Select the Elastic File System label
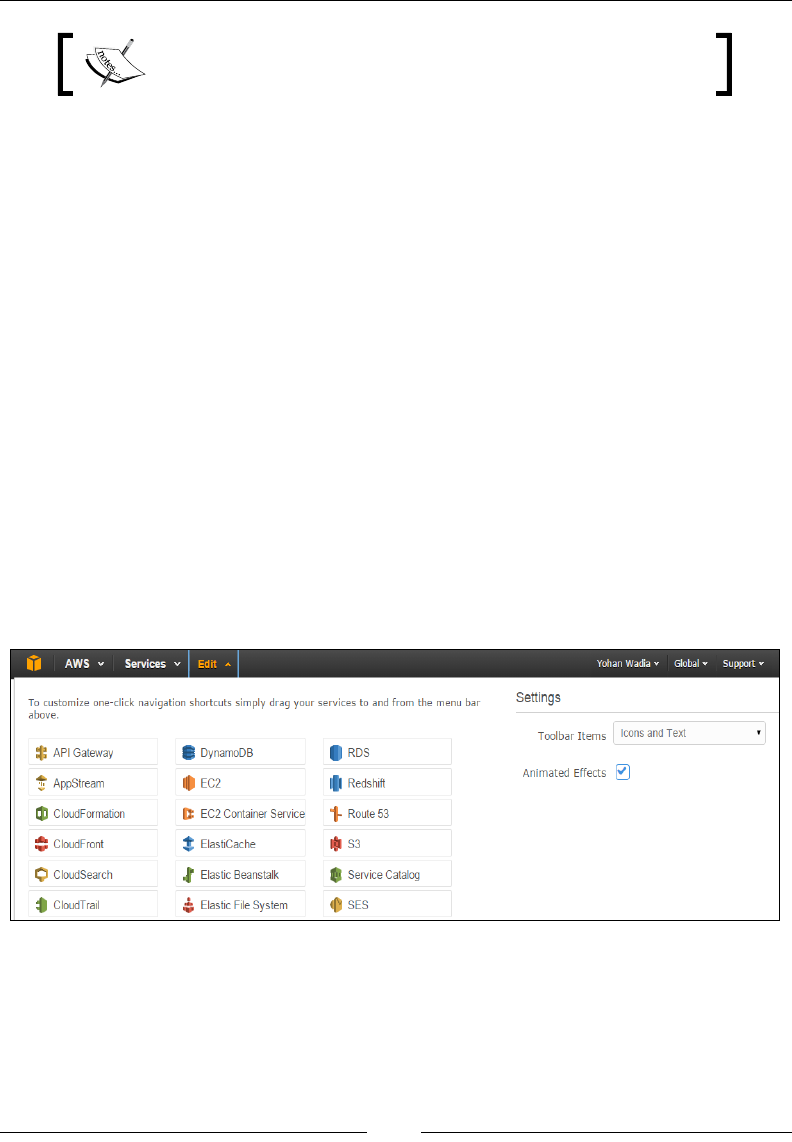The image size is (792, 1142). [x=244, y=905]
